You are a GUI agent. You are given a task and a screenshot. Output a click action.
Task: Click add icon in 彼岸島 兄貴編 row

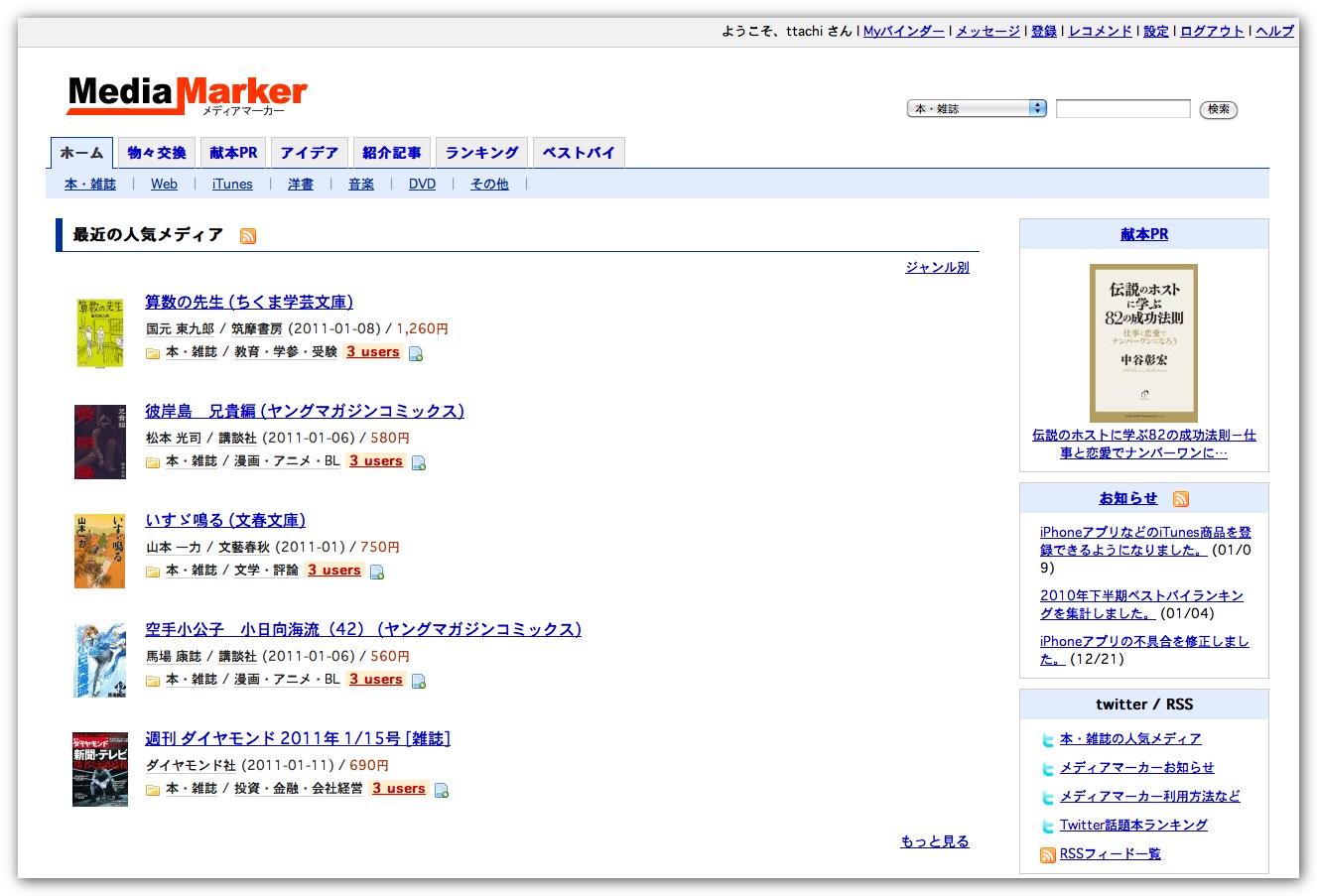(419, 462)
